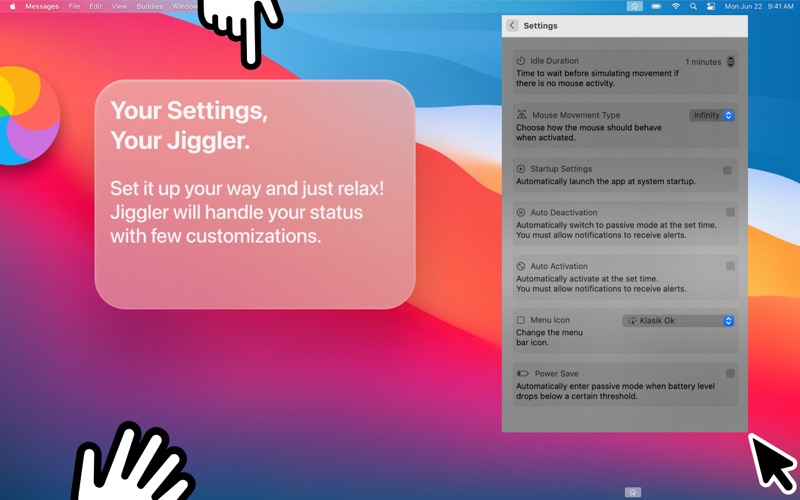The width and height of the screenshot is (800, 500).
Task: Click the 'Mouse Movement Type' label
Action: 576,115
